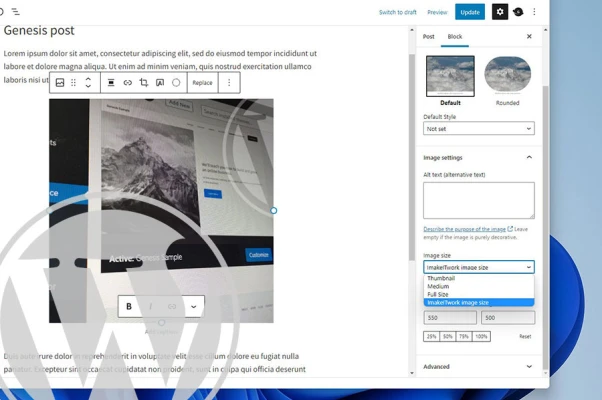
Task: Reset the image dimensions
Action: (x=525, y=337)
